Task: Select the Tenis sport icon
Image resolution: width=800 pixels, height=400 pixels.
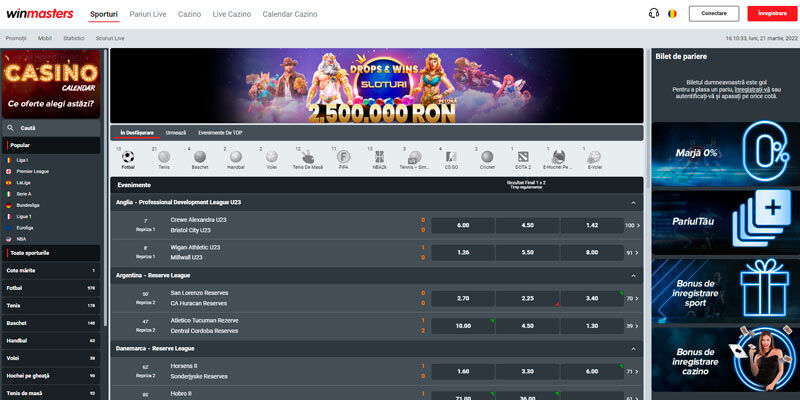Action: (164, 157)
